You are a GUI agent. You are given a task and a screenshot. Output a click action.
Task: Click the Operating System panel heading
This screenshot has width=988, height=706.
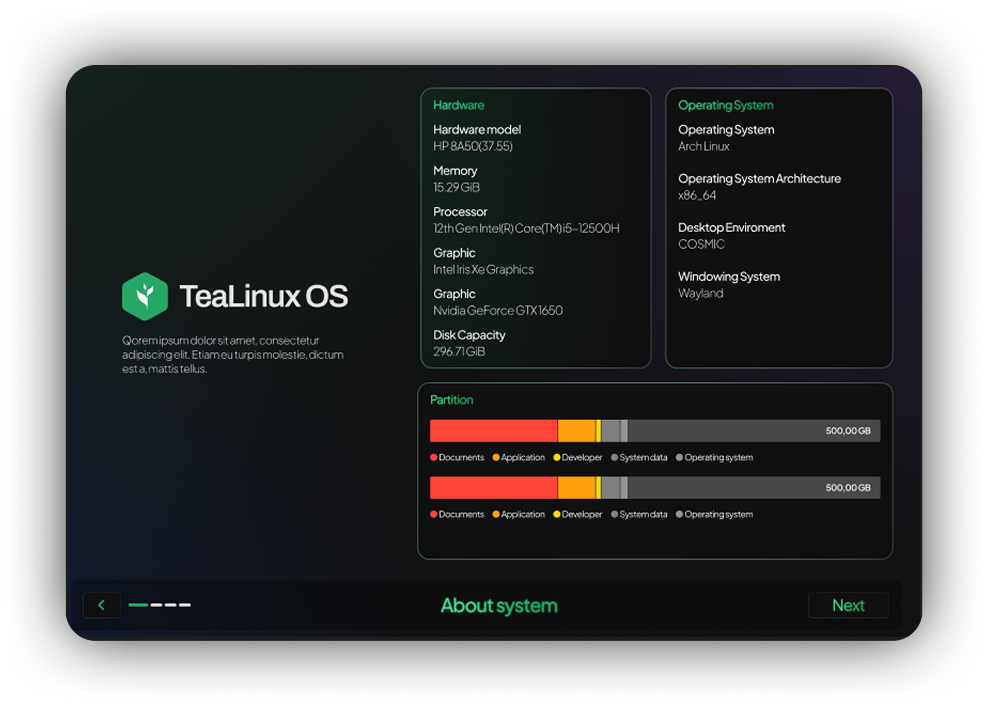coord(725,105)
